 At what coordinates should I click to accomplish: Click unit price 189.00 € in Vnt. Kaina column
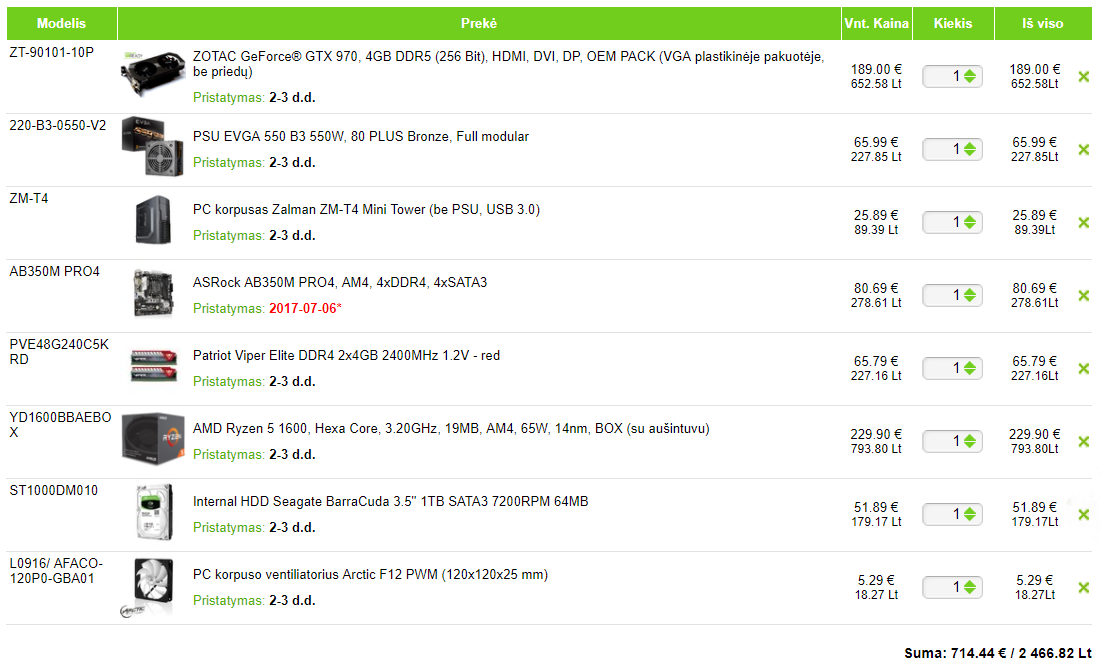click(x=876, y=69)
